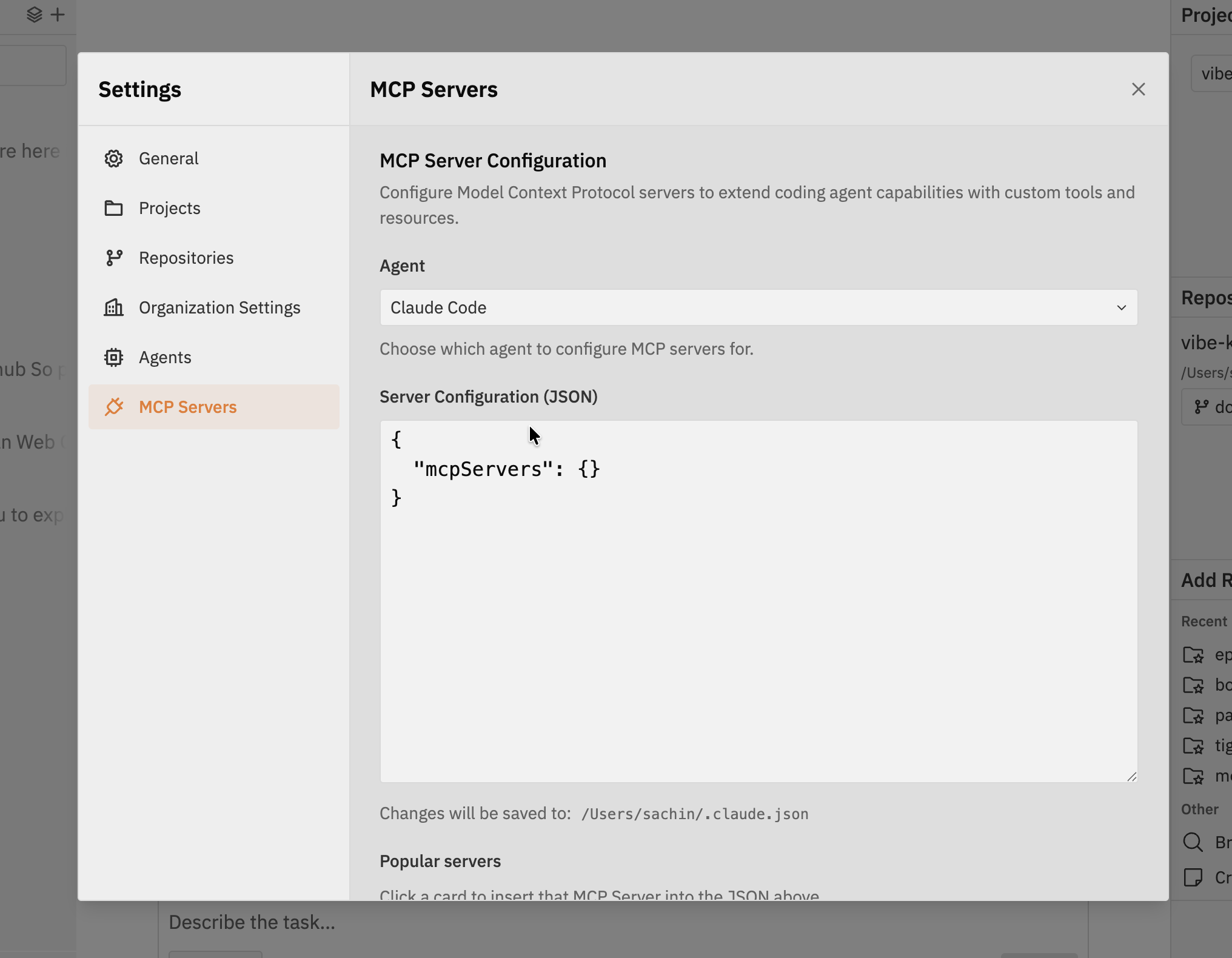Click the starred folder icon beside the first recent repo

coord(1194,655)
